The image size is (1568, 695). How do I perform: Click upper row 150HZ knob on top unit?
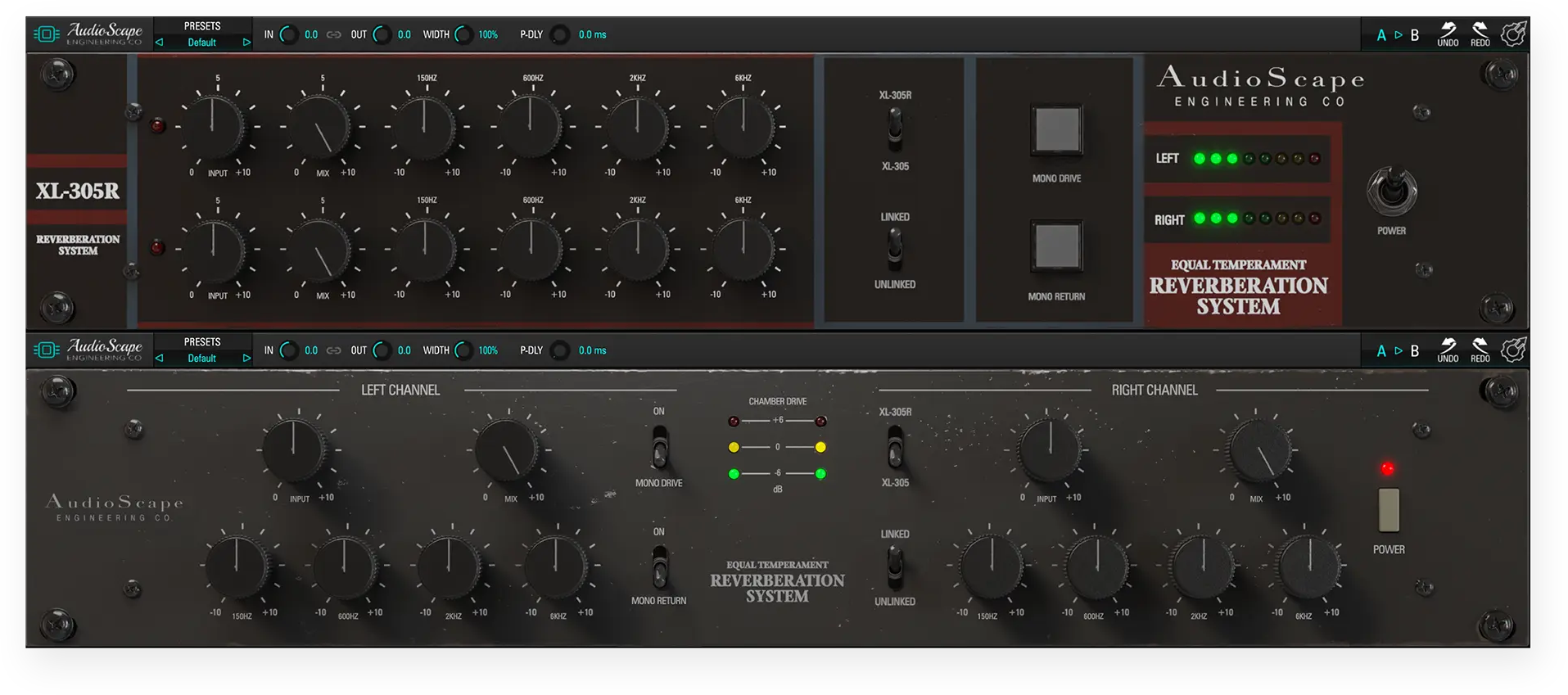pos(425,126)
